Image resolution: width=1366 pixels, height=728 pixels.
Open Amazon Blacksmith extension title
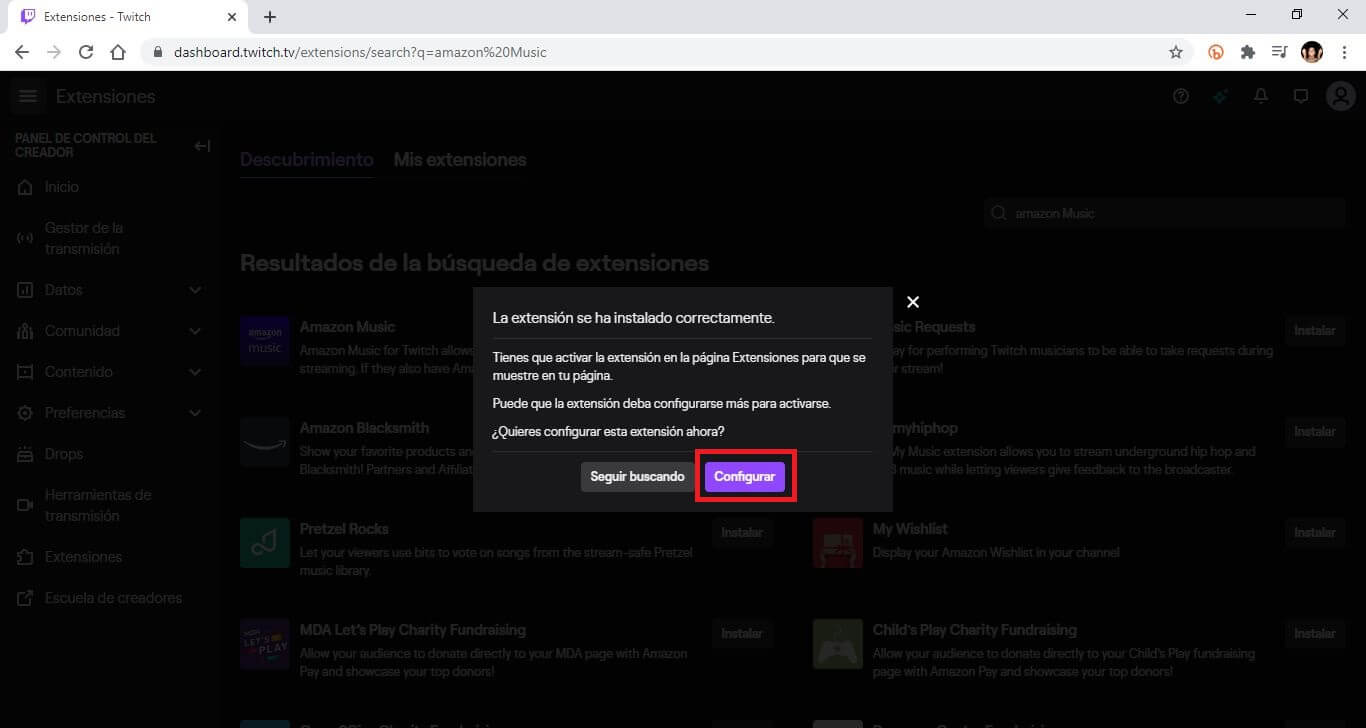[x=364, y=428]
